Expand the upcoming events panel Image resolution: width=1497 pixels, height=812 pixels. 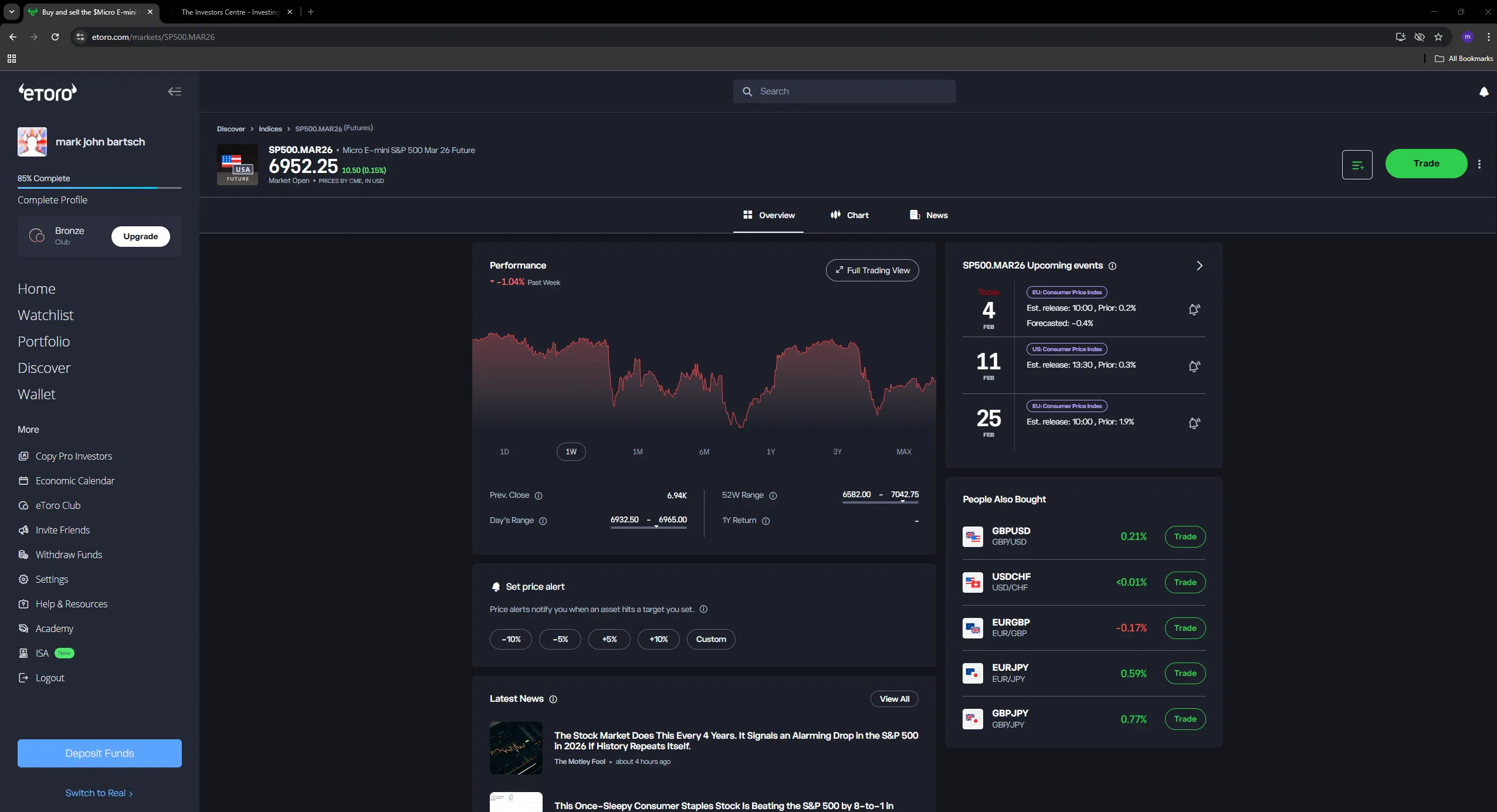1199,266
